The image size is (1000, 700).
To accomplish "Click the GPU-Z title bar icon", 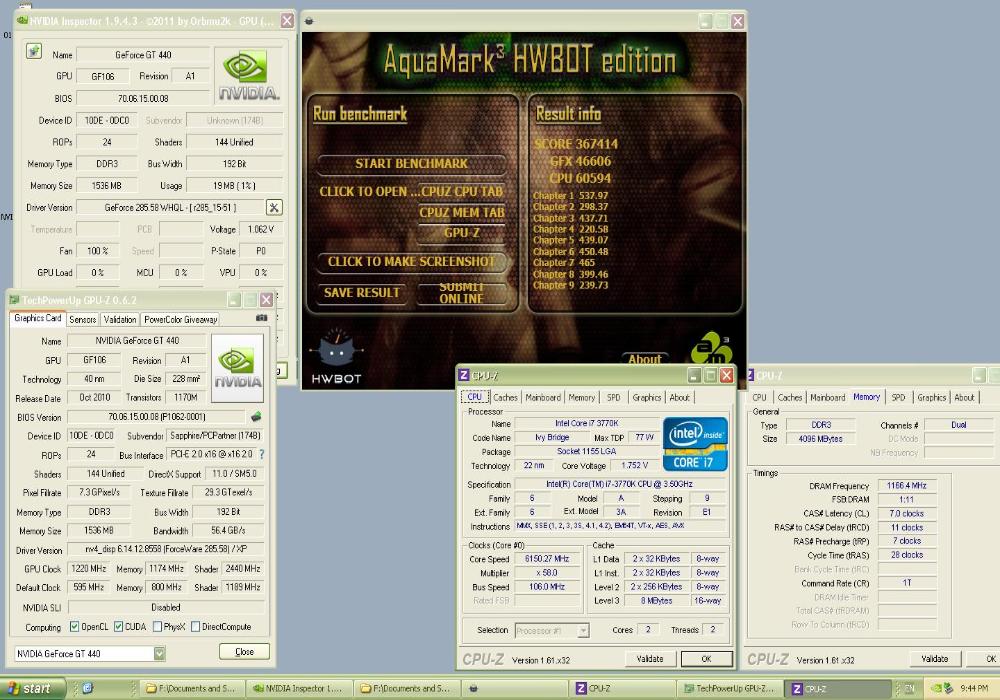I will point(14,300).
